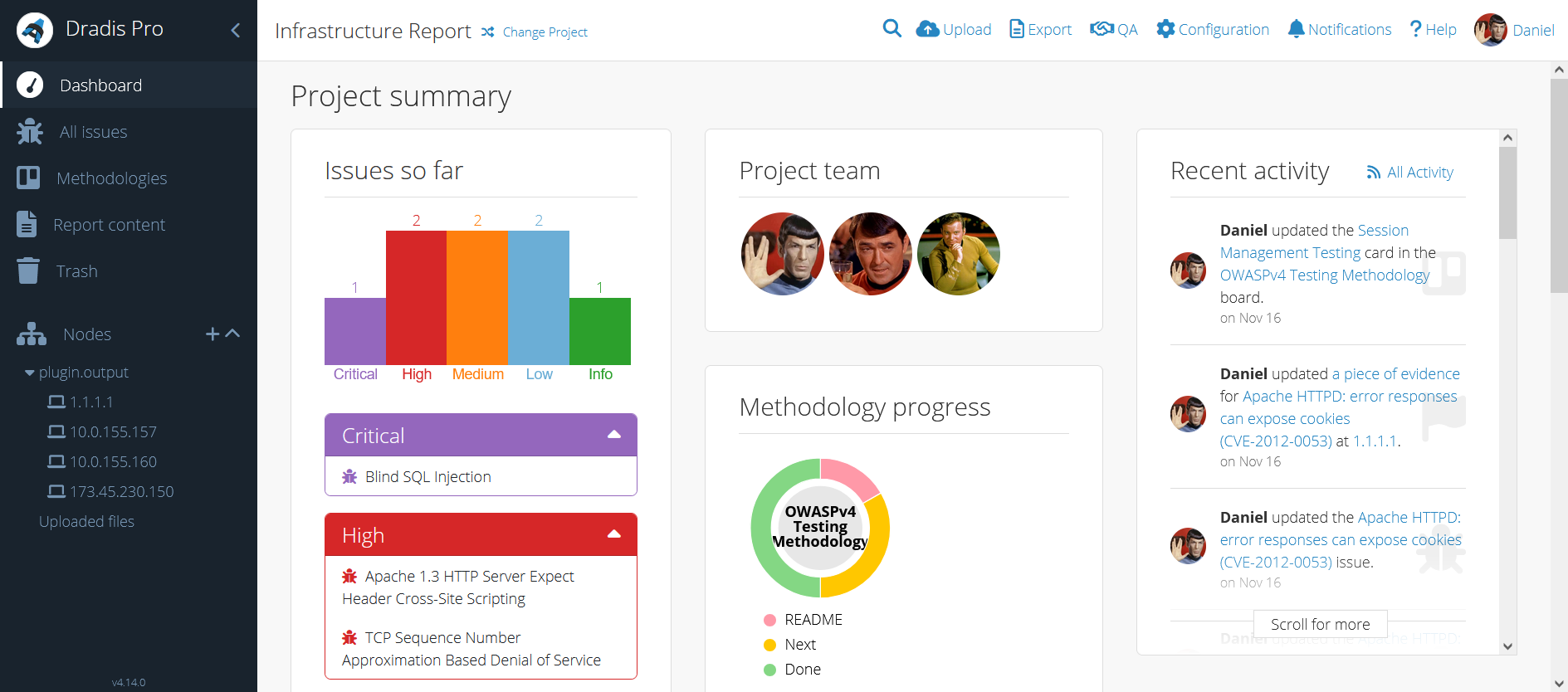Click Scroll for more button

(1321, 624)
